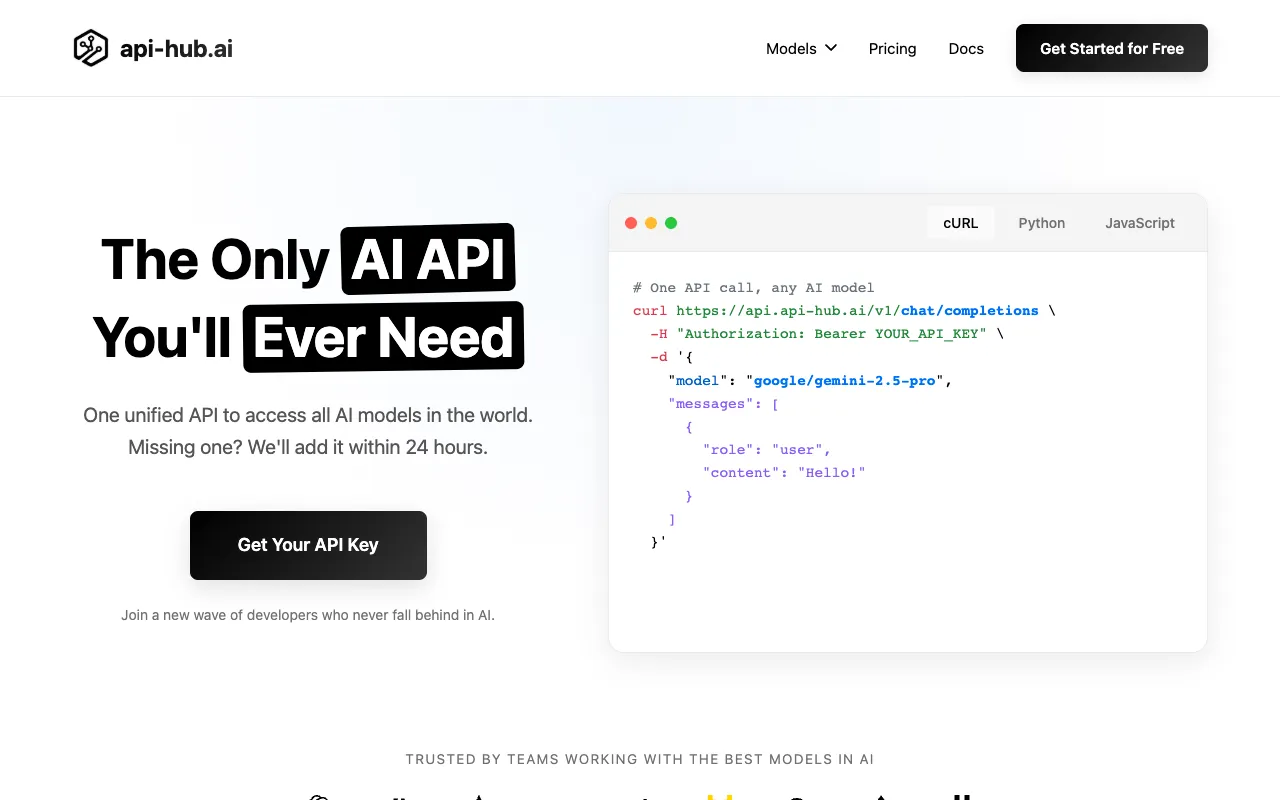This screenshot has width=1280, height=800.
Task: Click the Authorization Bearer YOUR_API_KEY string
Action: click(832, 334)
